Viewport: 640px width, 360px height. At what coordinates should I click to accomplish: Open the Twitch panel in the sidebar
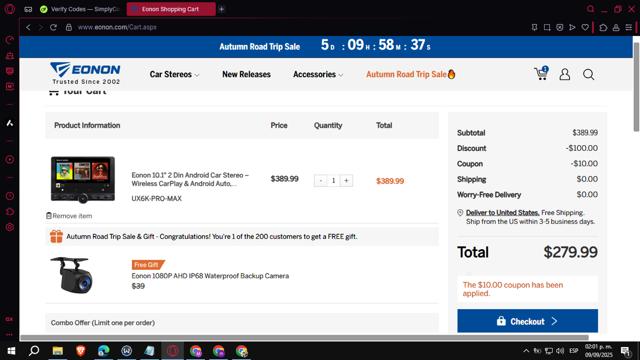click(10, 71)
